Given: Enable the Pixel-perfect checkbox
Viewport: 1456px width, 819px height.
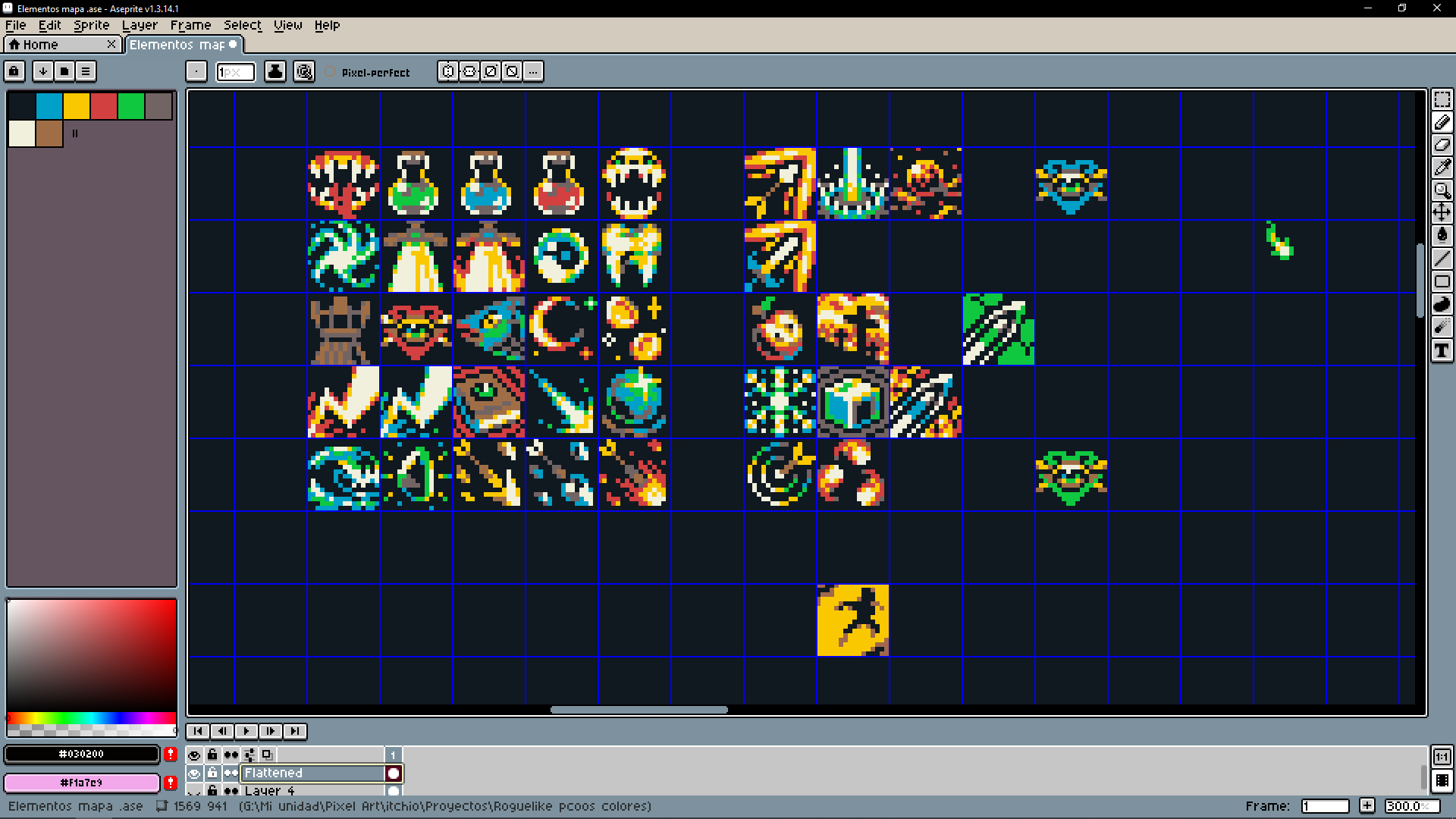Looking at the screenshot, I should click(331, 72).
